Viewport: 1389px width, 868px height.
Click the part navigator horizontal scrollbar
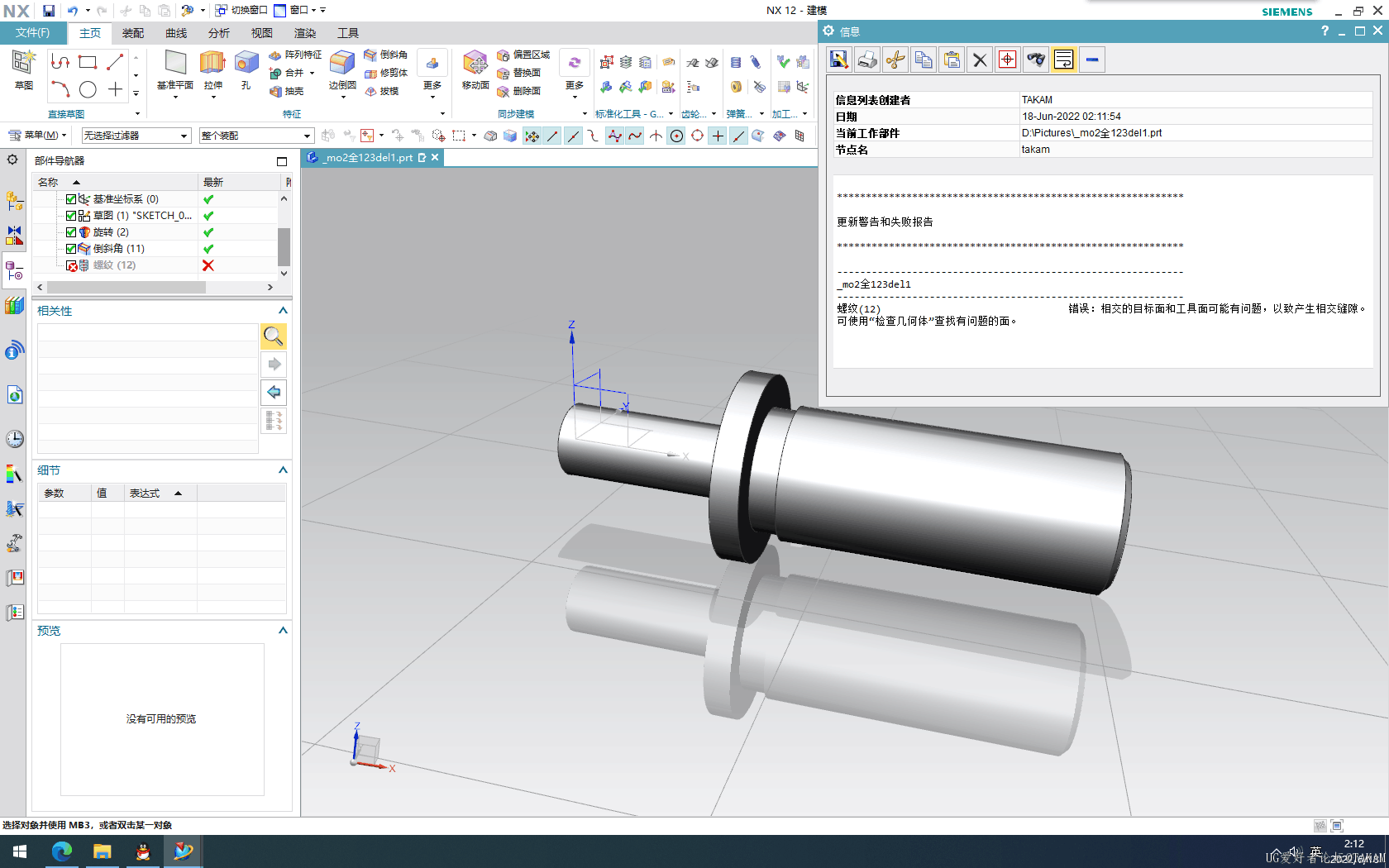tap(126, 287)
